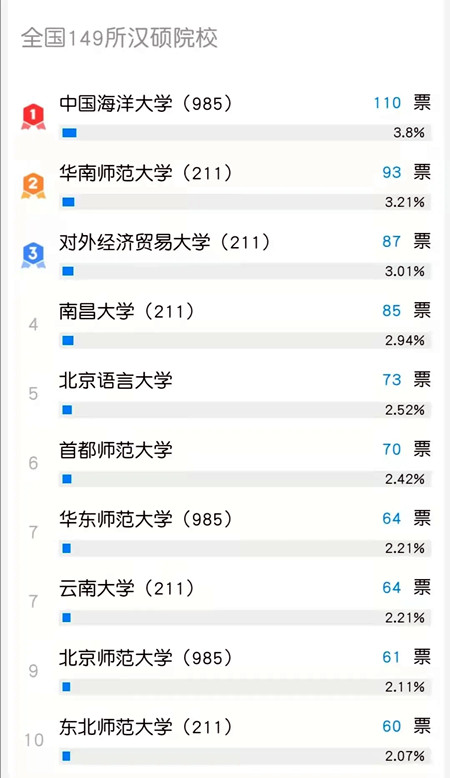Click the rank number 10 label
The image size is (450, 778).
click(34, 740)
